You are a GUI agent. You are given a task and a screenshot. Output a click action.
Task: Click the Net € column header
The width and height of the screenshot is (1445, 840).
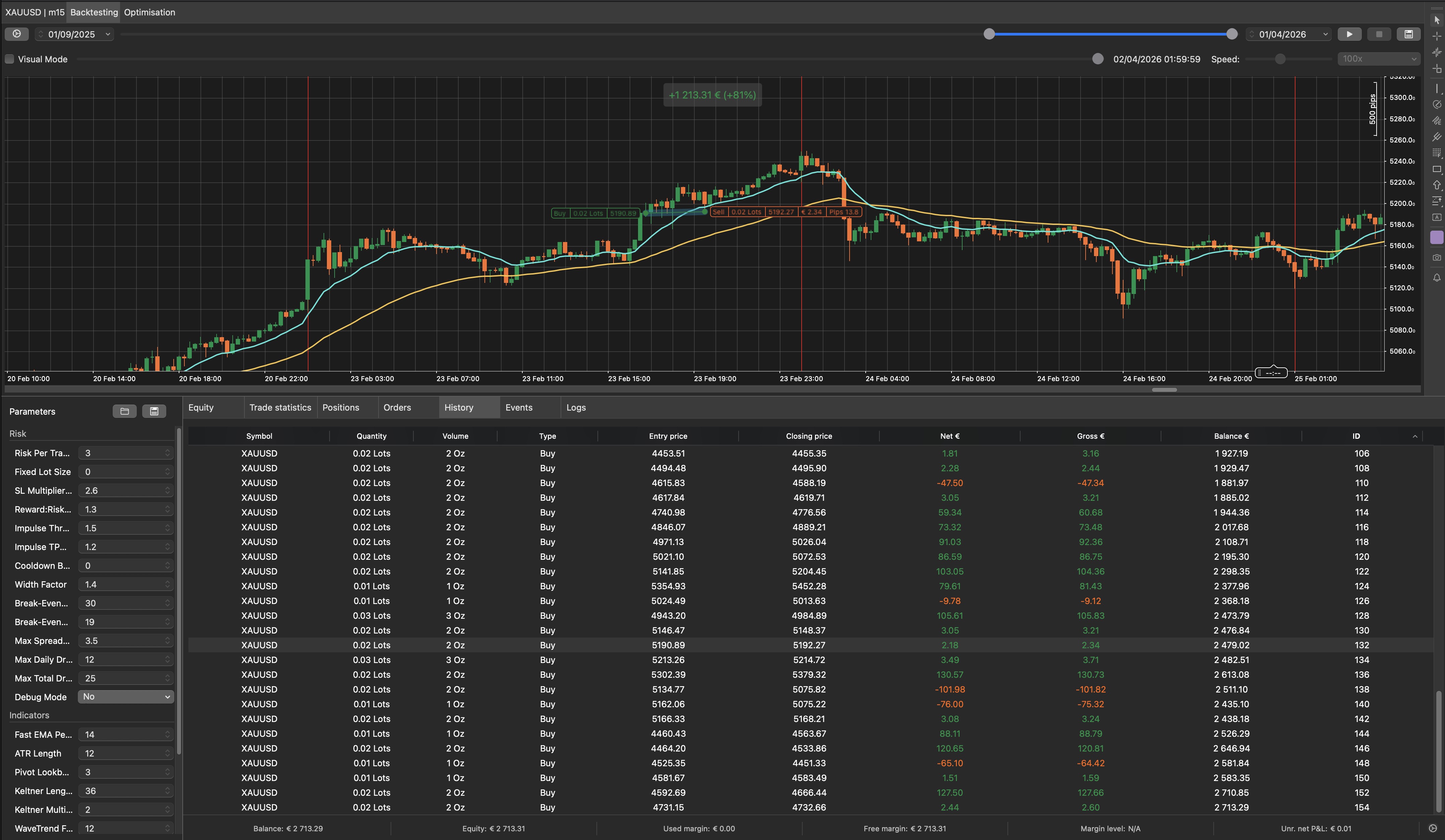pyautogui.click(x=949, y=436)
